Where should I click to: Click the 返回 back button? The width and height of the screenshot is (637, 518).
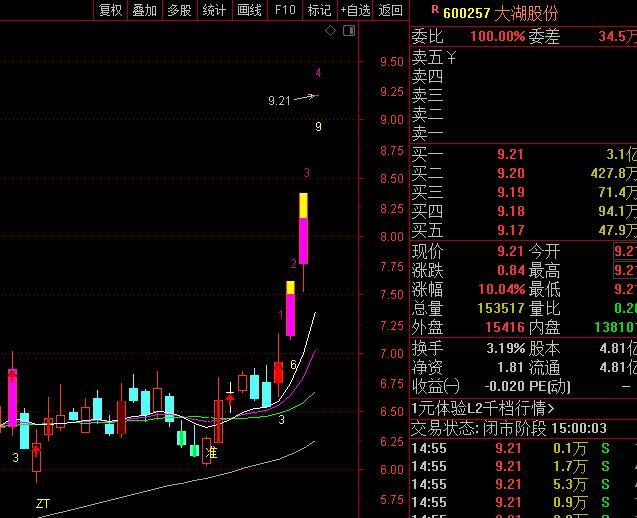[391, 10]
